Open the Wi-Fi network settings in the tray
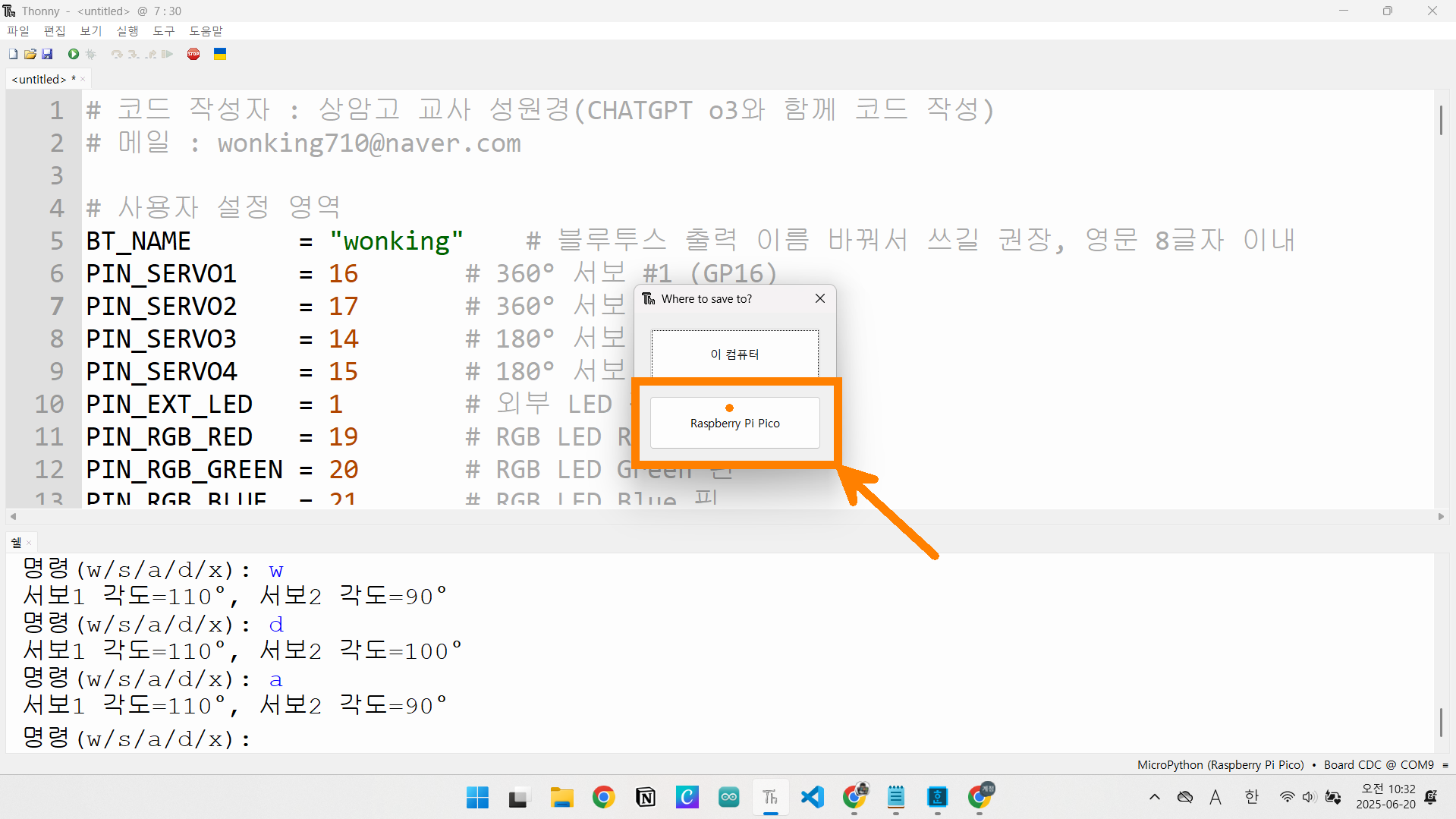 click(1287, 797)
